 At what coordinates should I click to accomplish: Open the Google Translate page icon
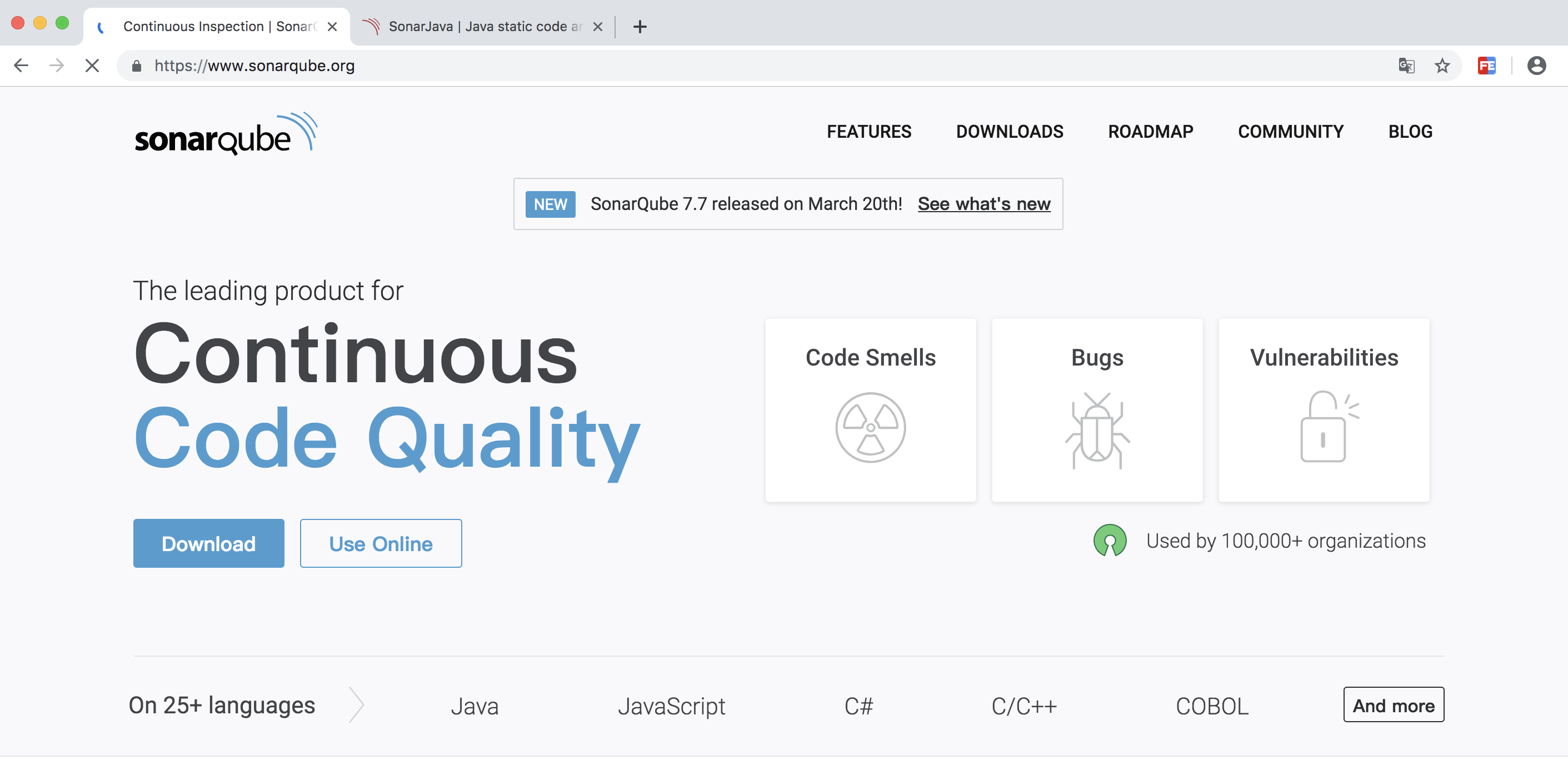click(1406, 66)
